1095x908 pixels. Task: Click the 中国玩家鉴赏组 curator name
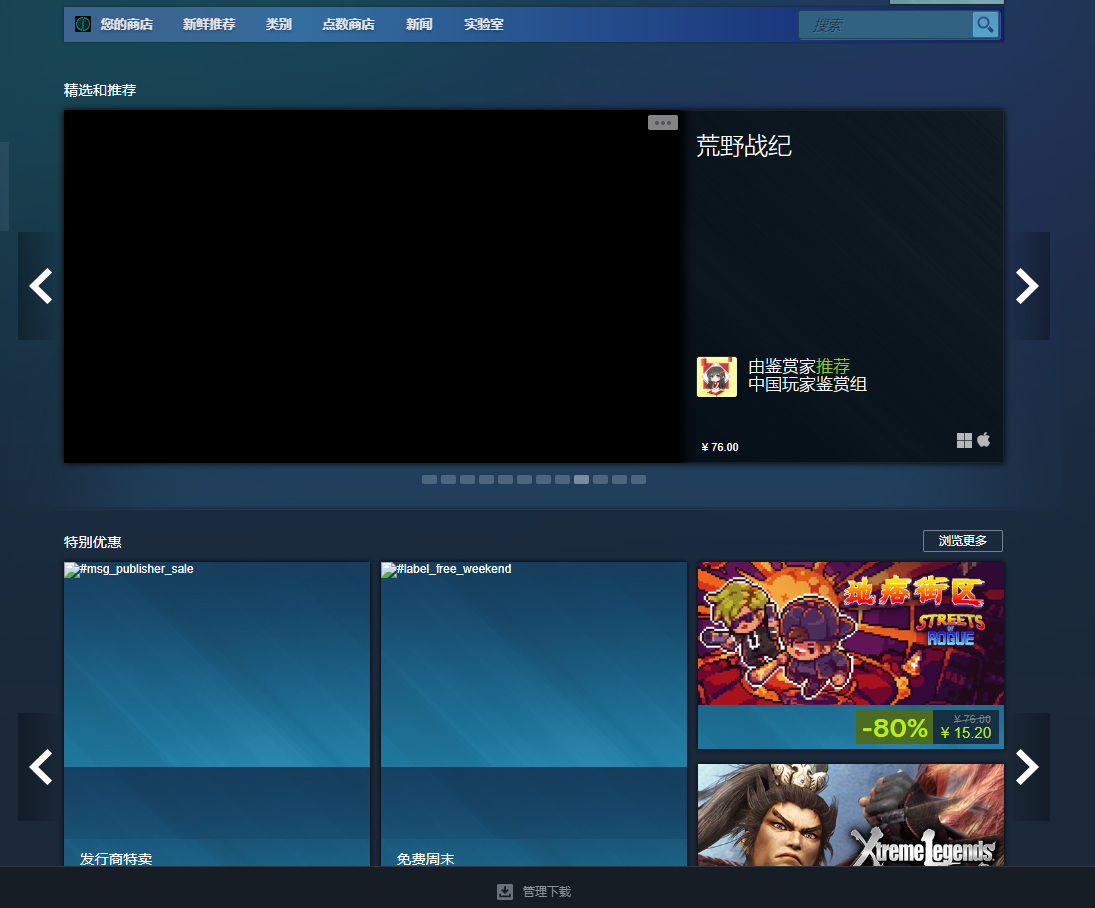coord(807,384)
